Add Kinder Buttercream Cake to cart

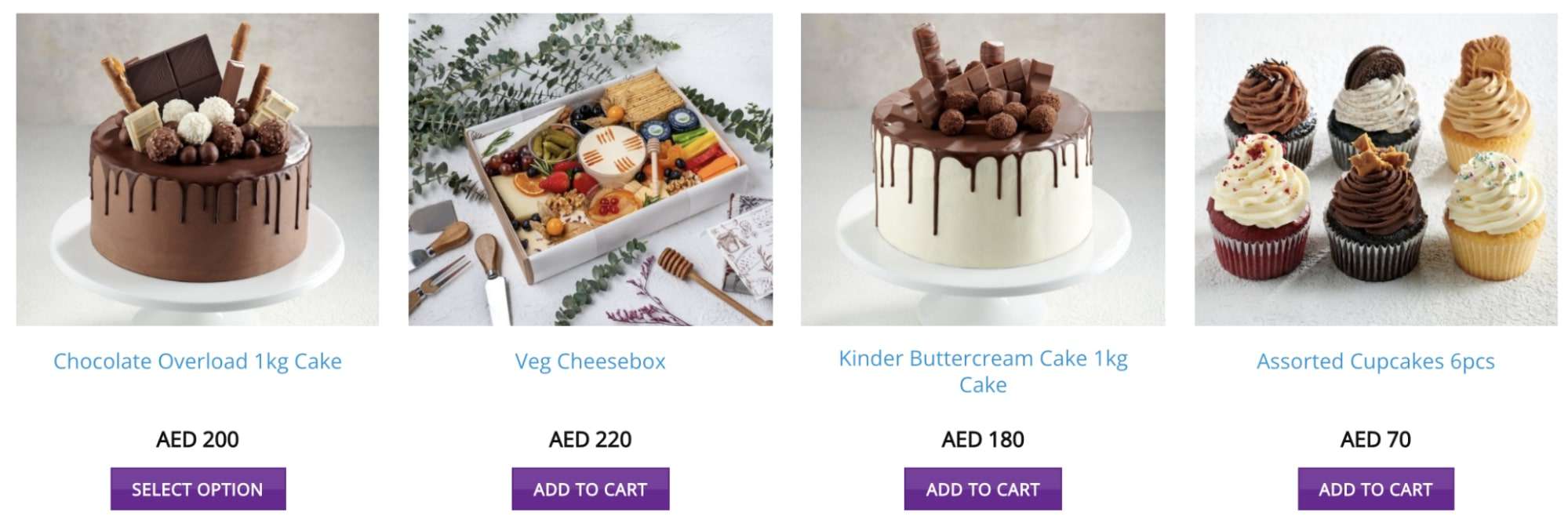983,489
